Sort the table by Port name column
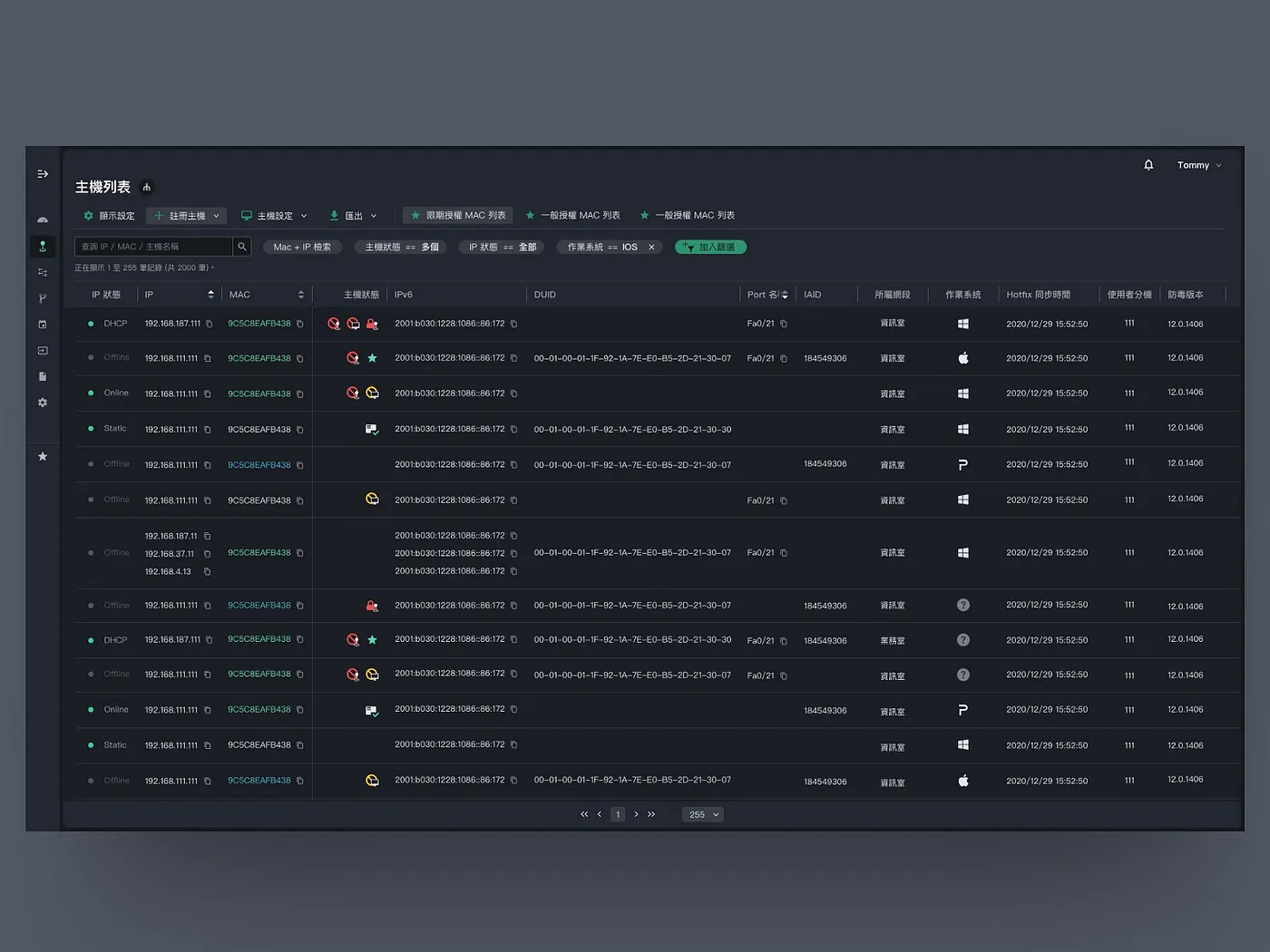Screen dimensions: 1270x952 [x=785, y=295]
